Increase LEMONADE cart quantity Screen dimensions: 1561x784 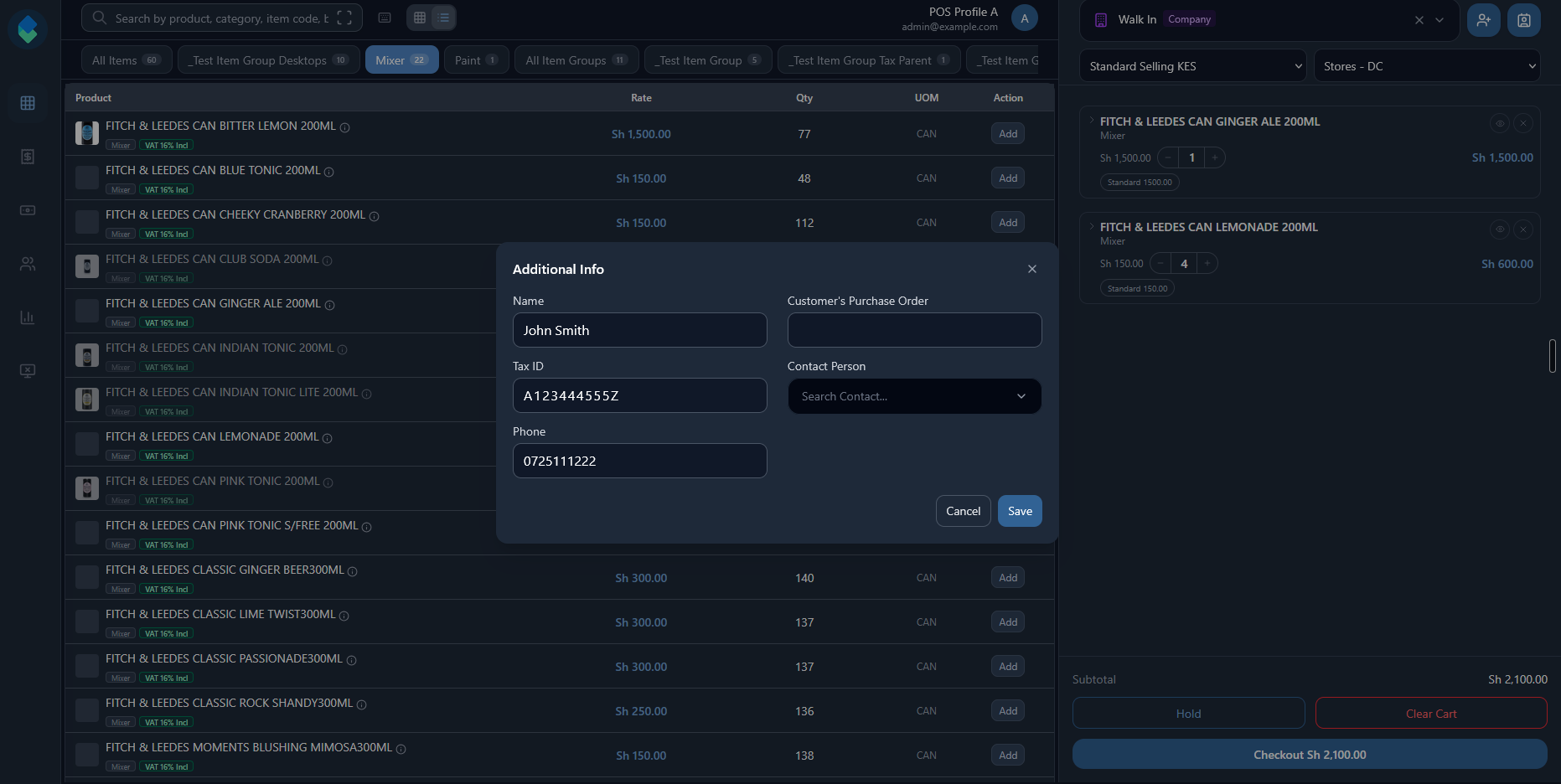click(1207, 263)
